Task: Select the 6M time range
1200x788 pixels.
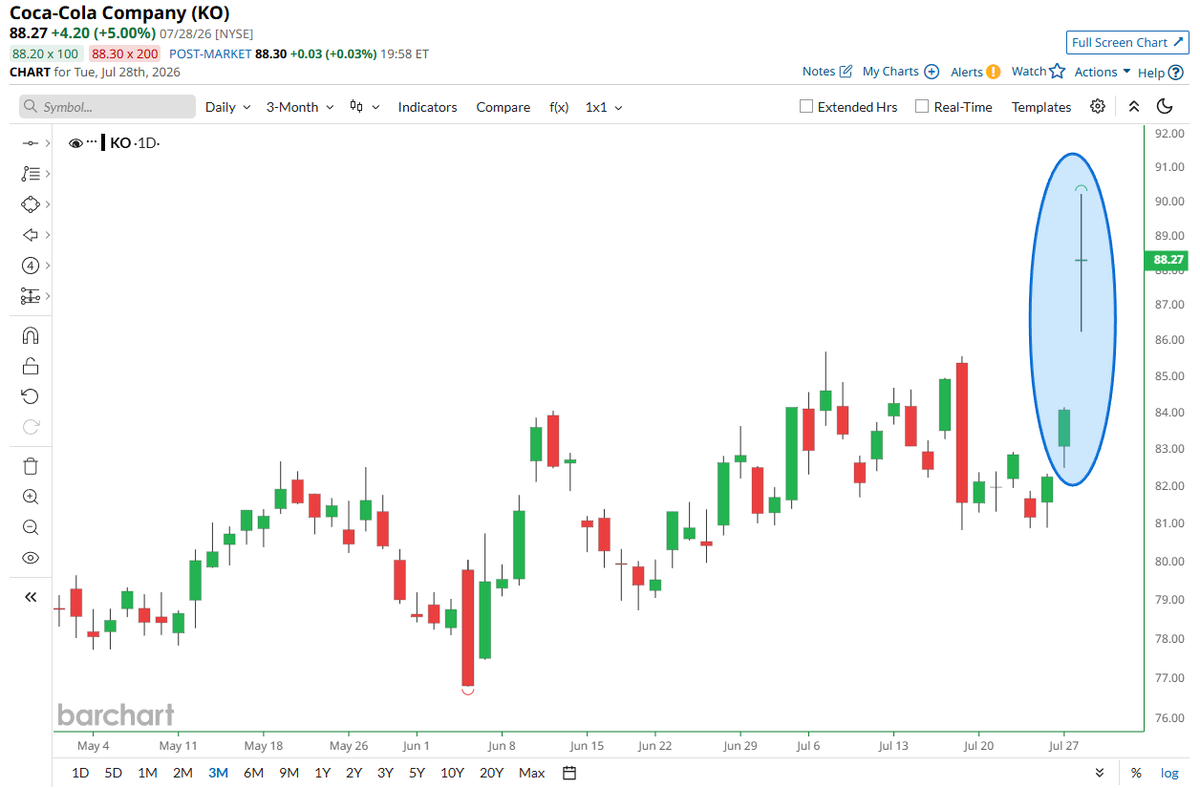Action: coord(253,772)
